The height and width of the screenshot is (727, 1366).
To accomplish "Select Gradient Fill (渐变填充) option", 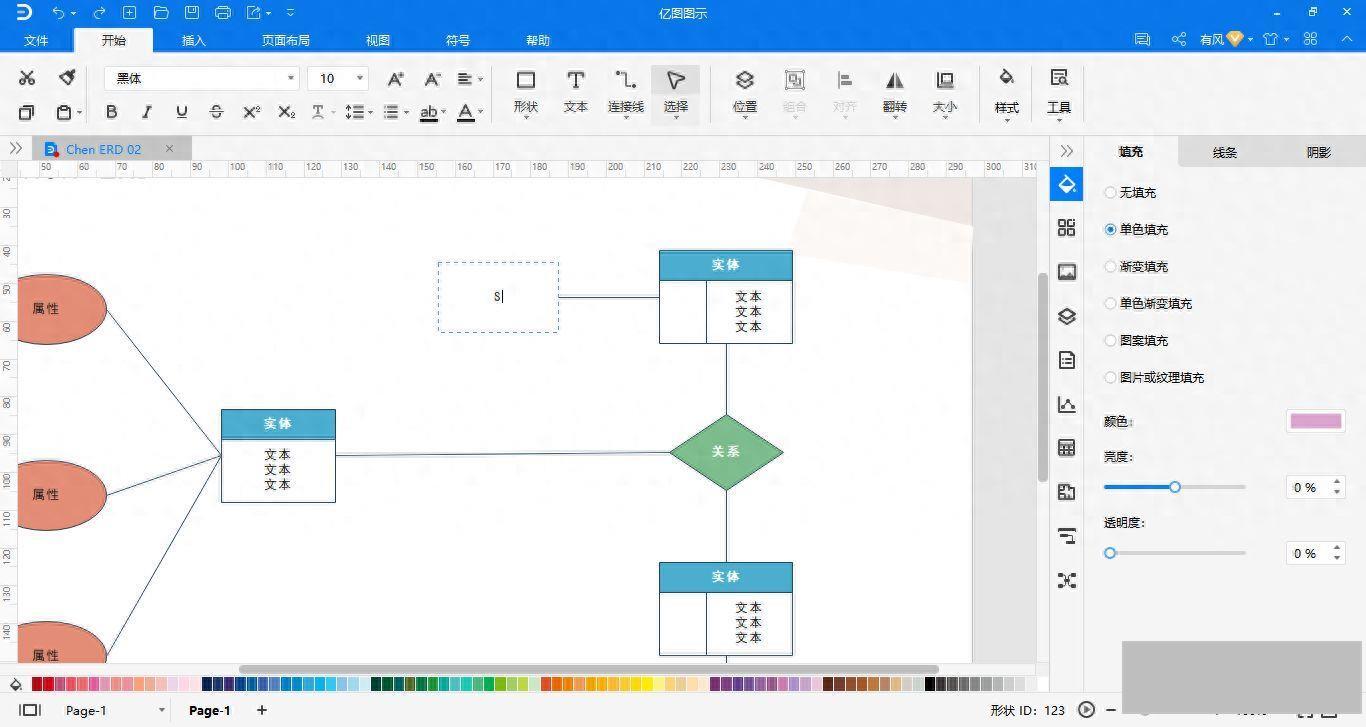I will point(1136,266).
